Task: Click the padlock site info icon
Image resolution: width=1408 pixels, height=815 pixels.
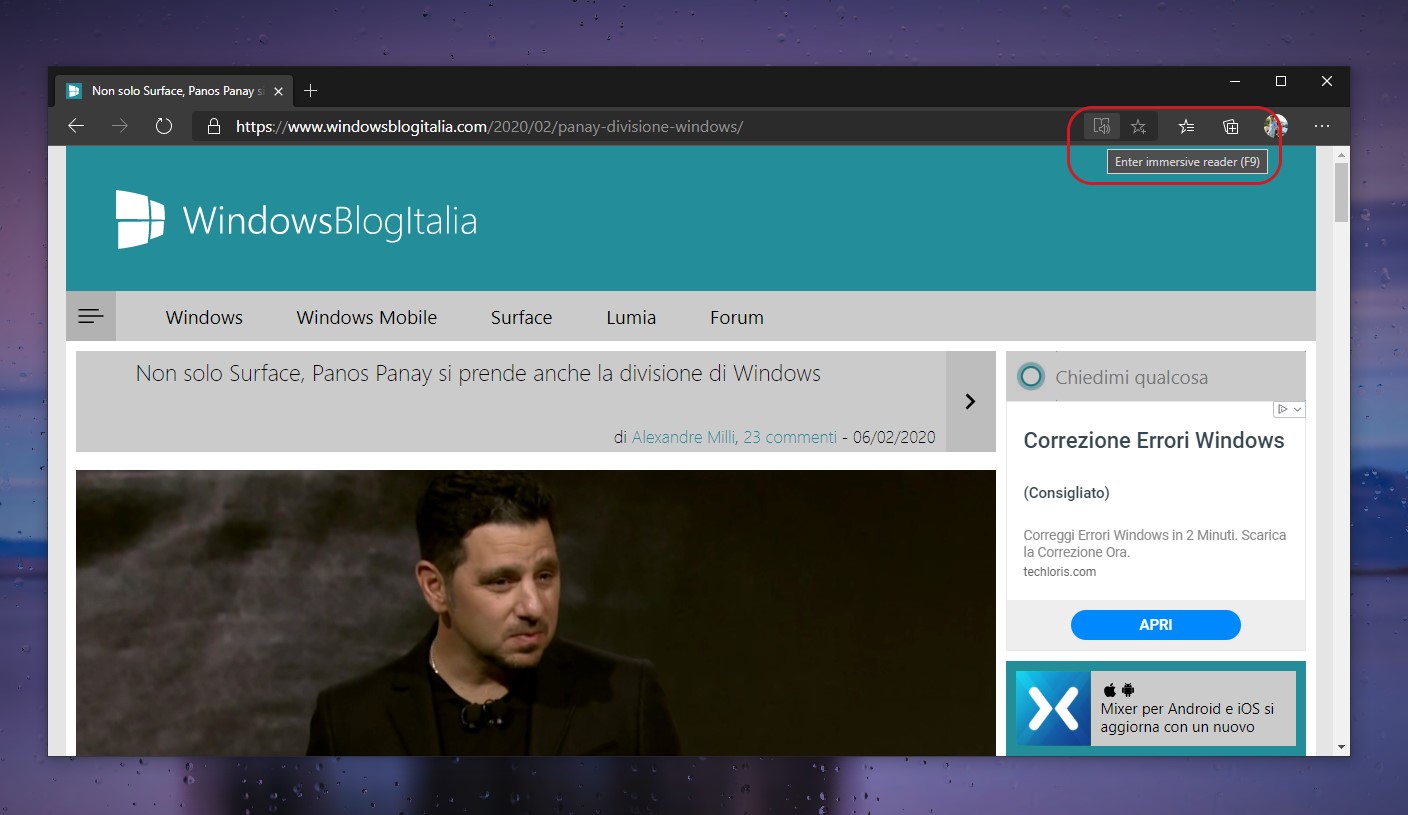Action: coord(212,126)
